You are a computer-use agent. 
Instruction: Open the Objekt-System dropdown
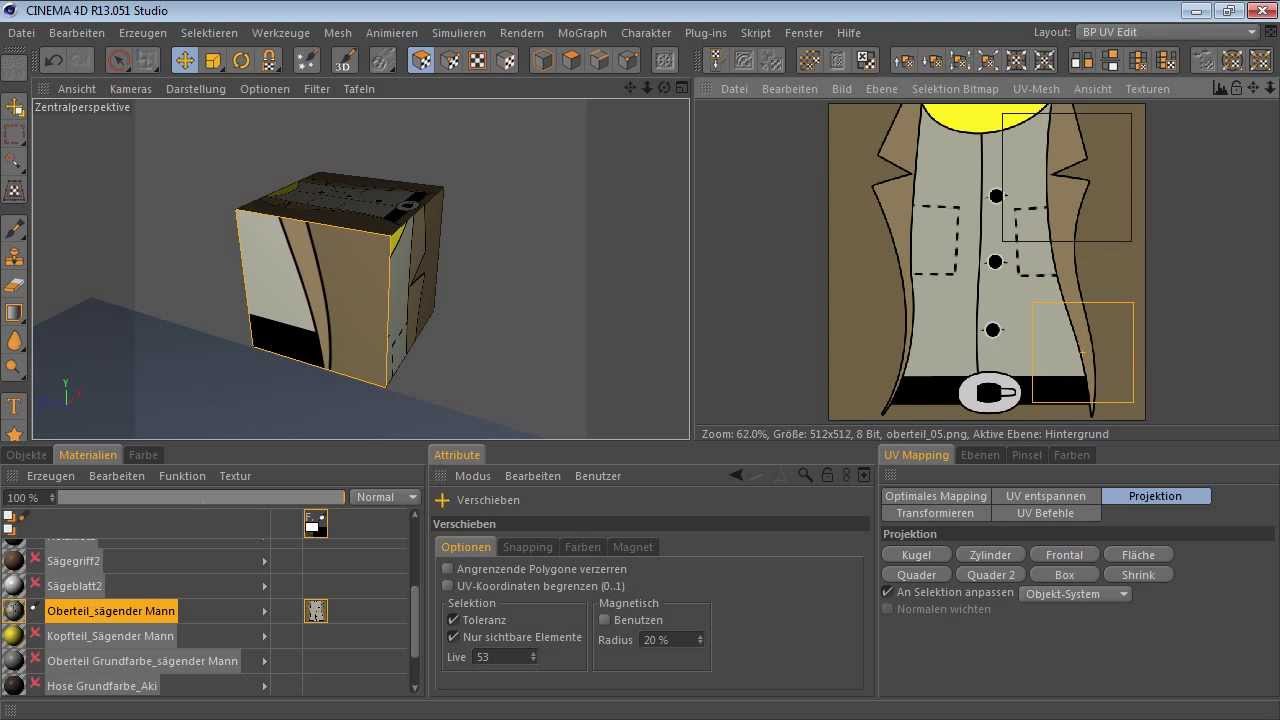(1075, 594)
